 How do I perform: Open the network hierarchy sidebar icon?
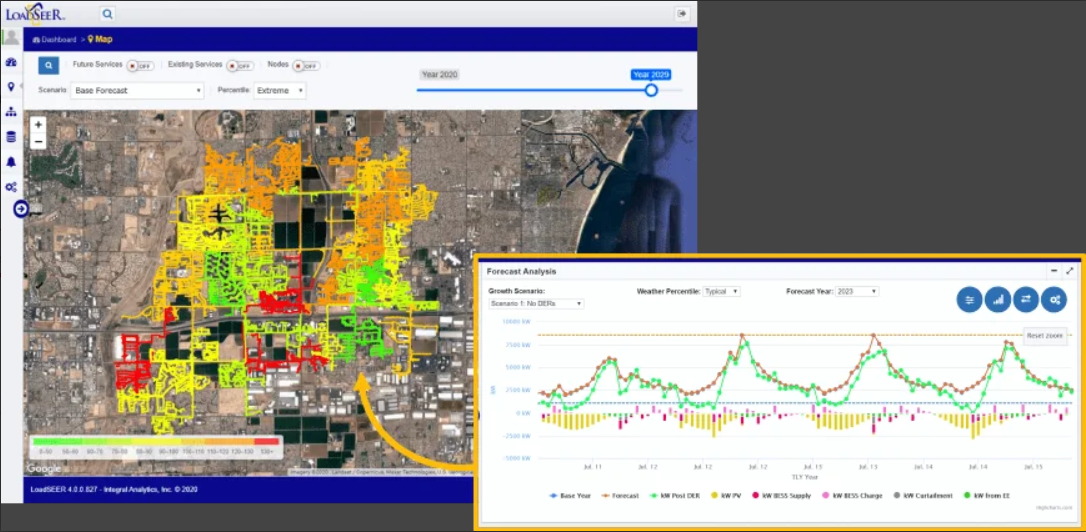tap(11, 112)
